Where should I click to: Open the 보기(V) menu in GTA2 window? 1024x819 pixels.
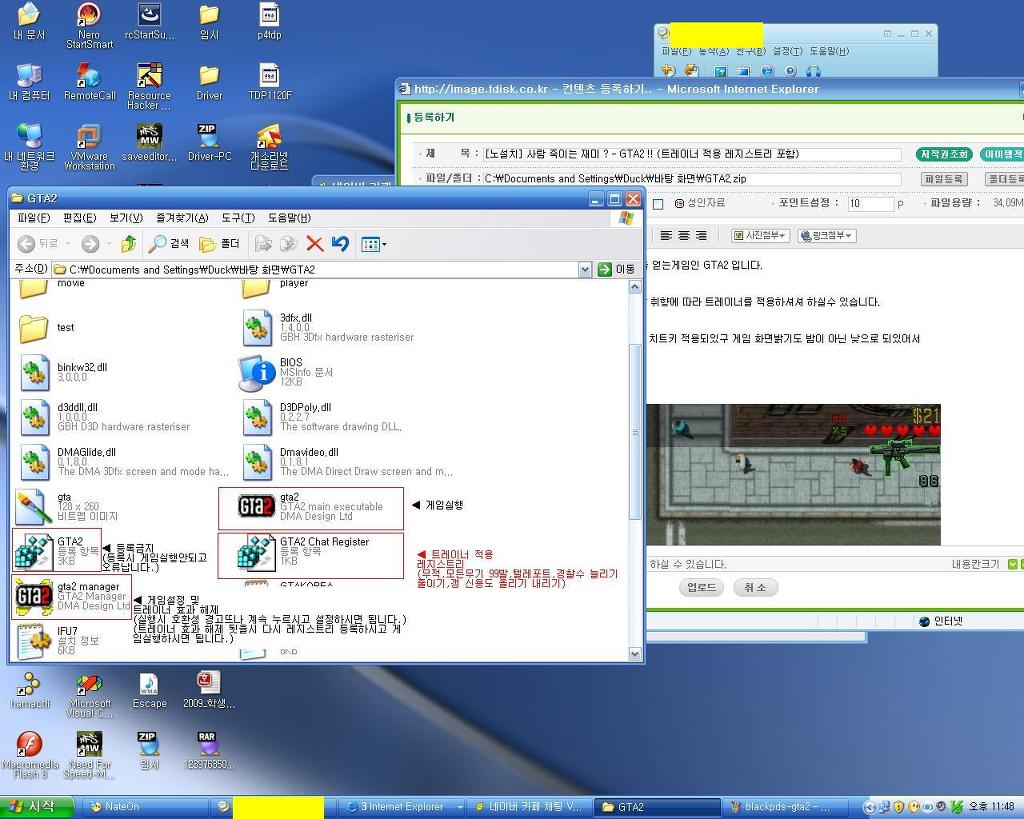tap(126, 217)
